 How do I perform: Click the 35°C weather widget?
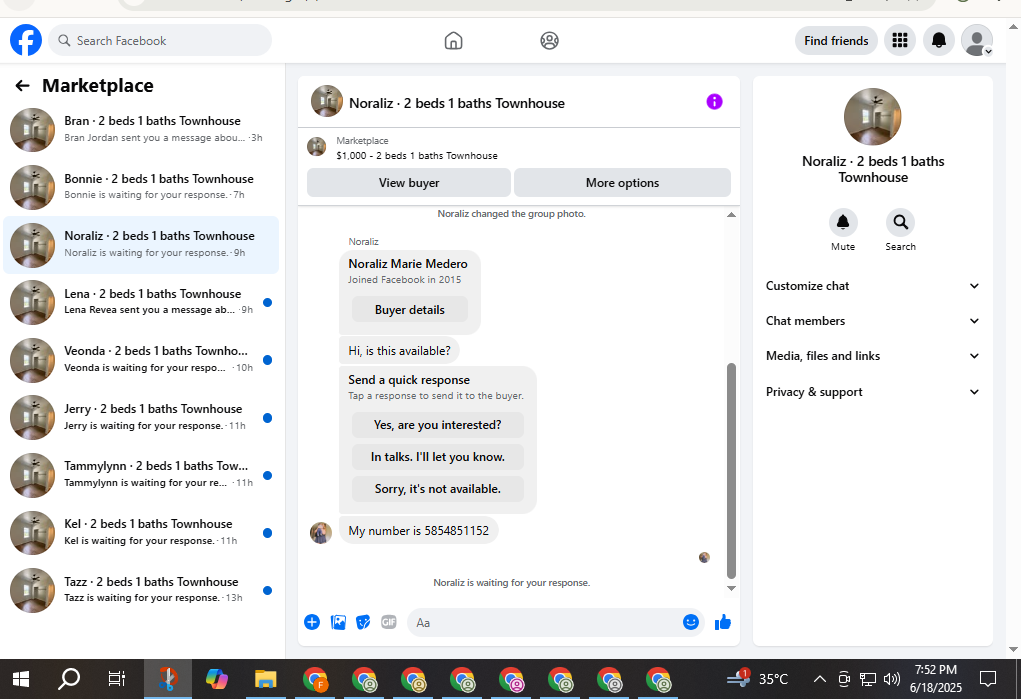[x=758, y=679]
